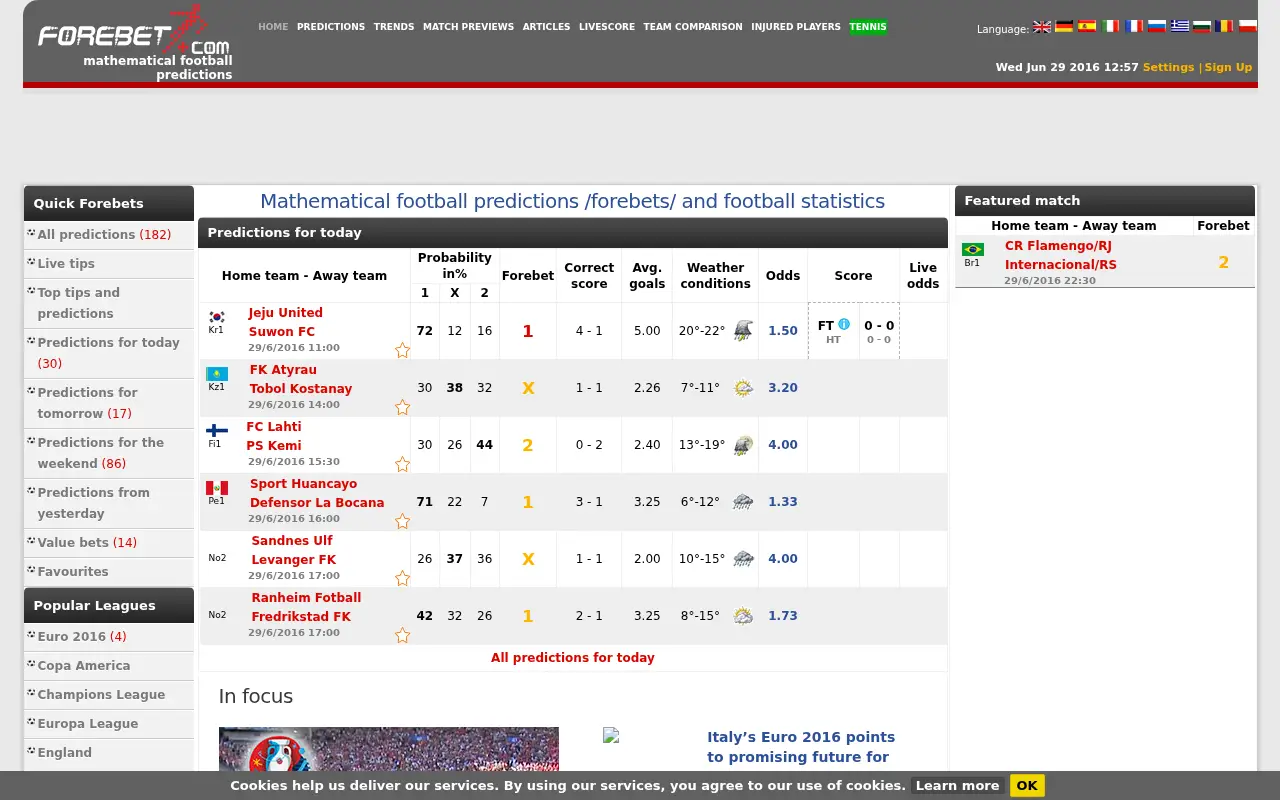1280x800 pixels.
Task: Choose the Spanish flag language
Action: click(1087, 27)
